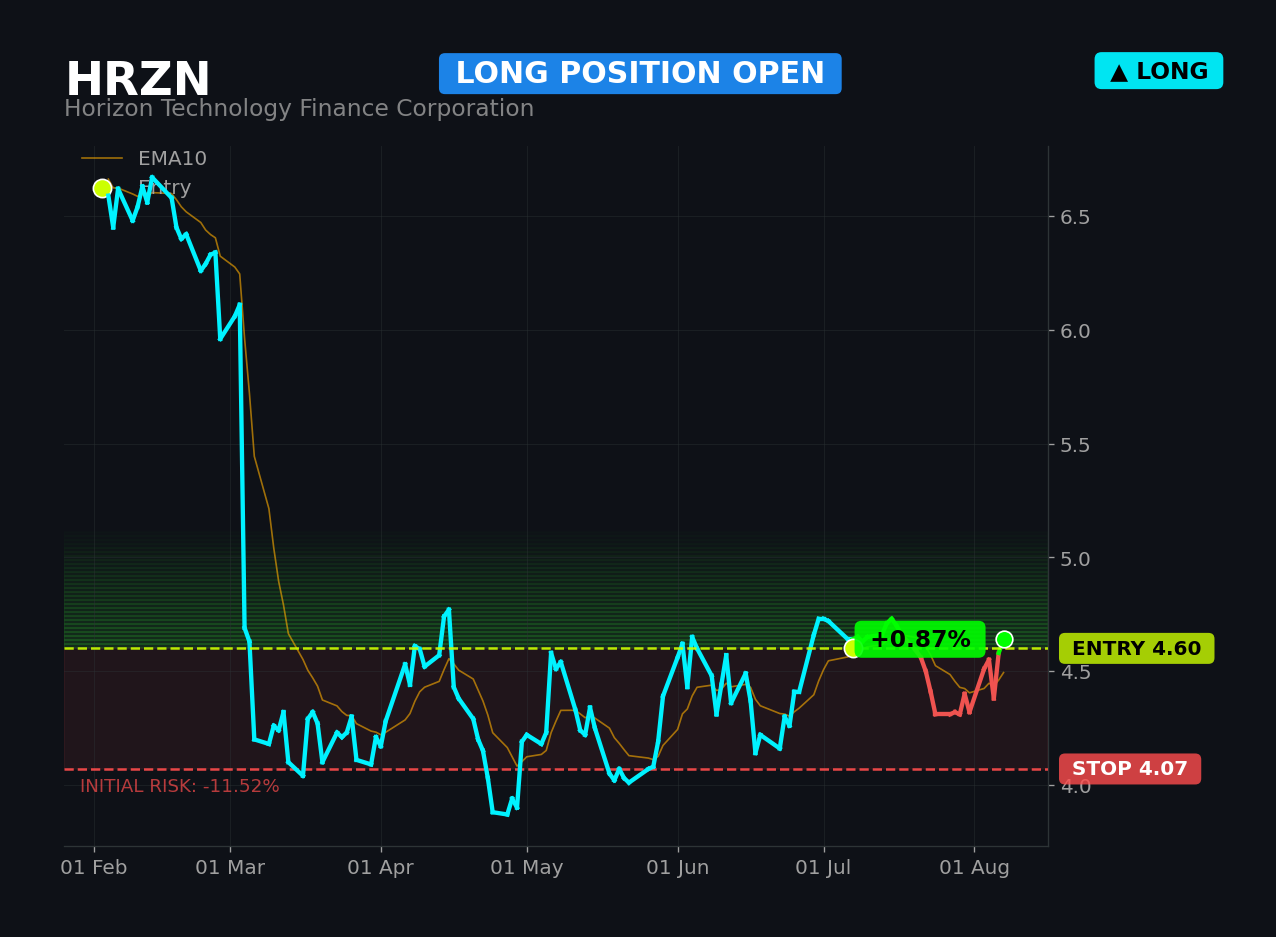Click the 6.0 price axis label

tap(1075, 331)
